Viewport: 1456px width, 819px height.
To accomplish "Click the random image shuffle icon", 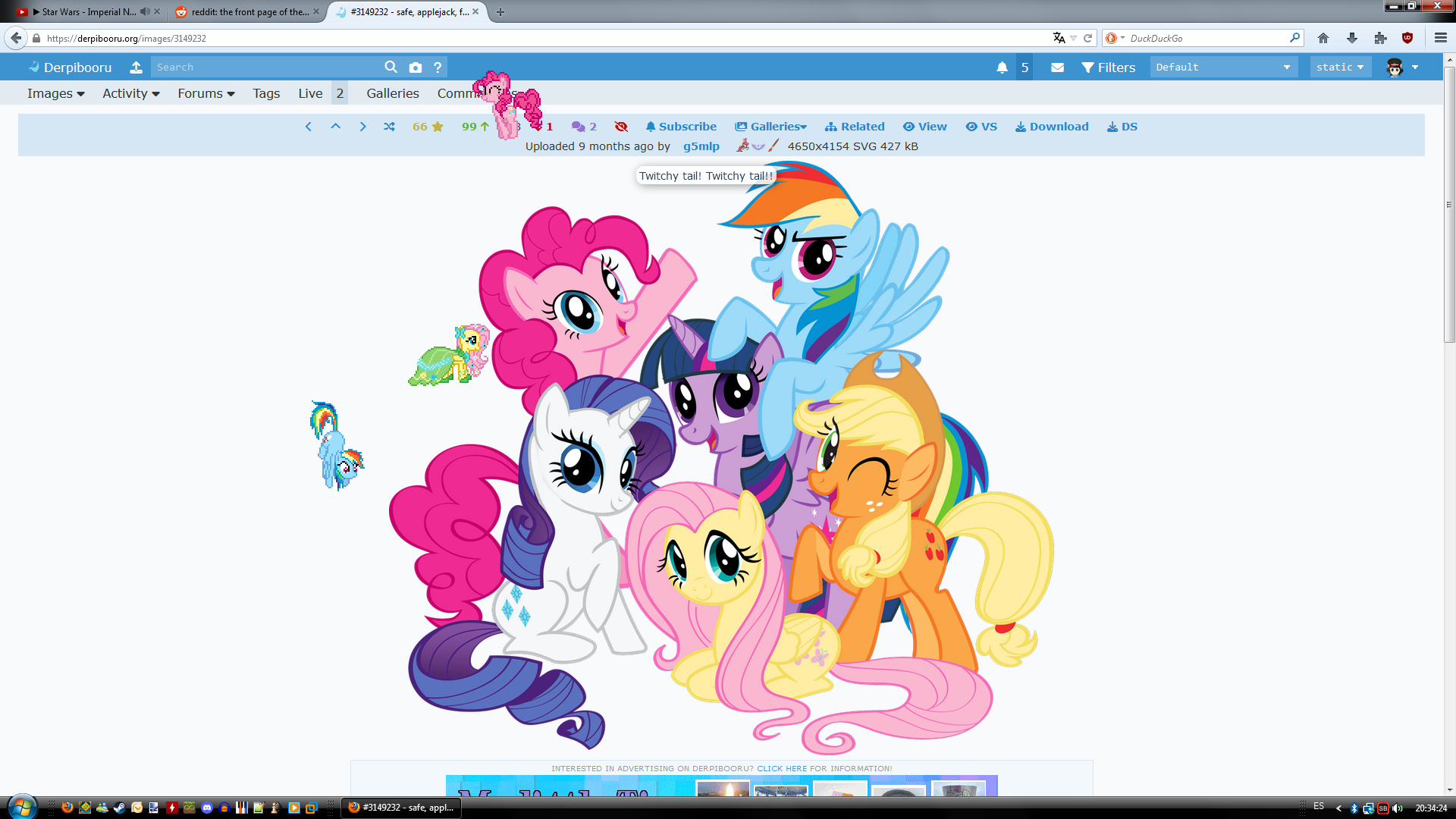I will tap(389, 127).
